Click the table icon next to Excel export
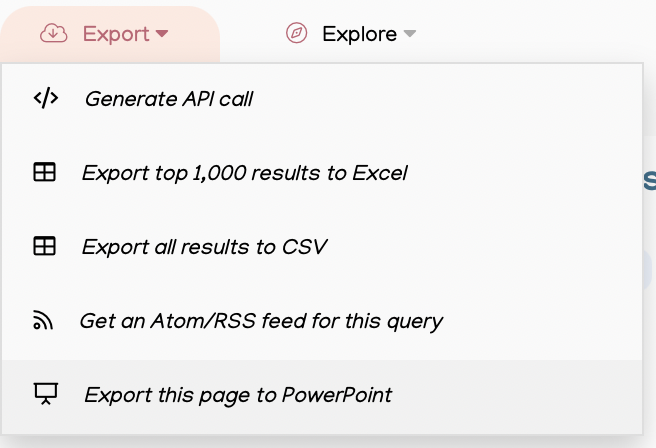 point(44,172)
